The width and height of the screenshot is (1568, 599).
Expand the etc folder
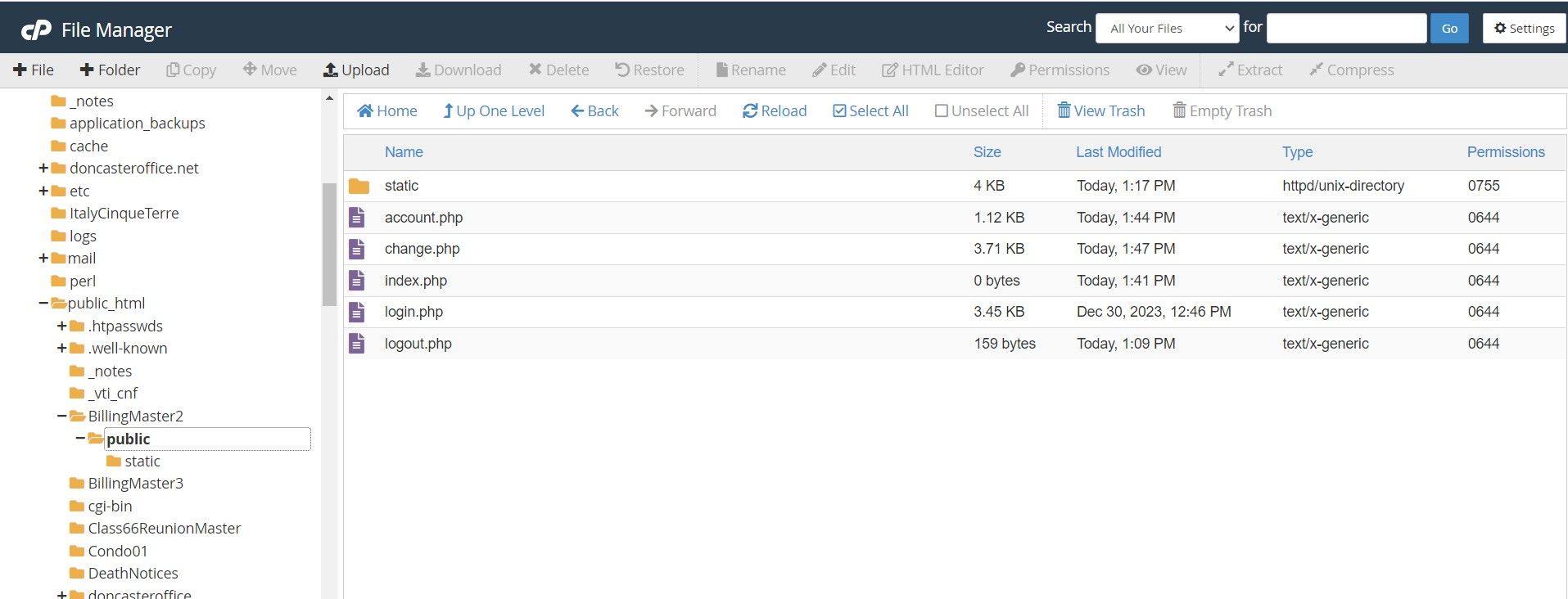point(43,191)
